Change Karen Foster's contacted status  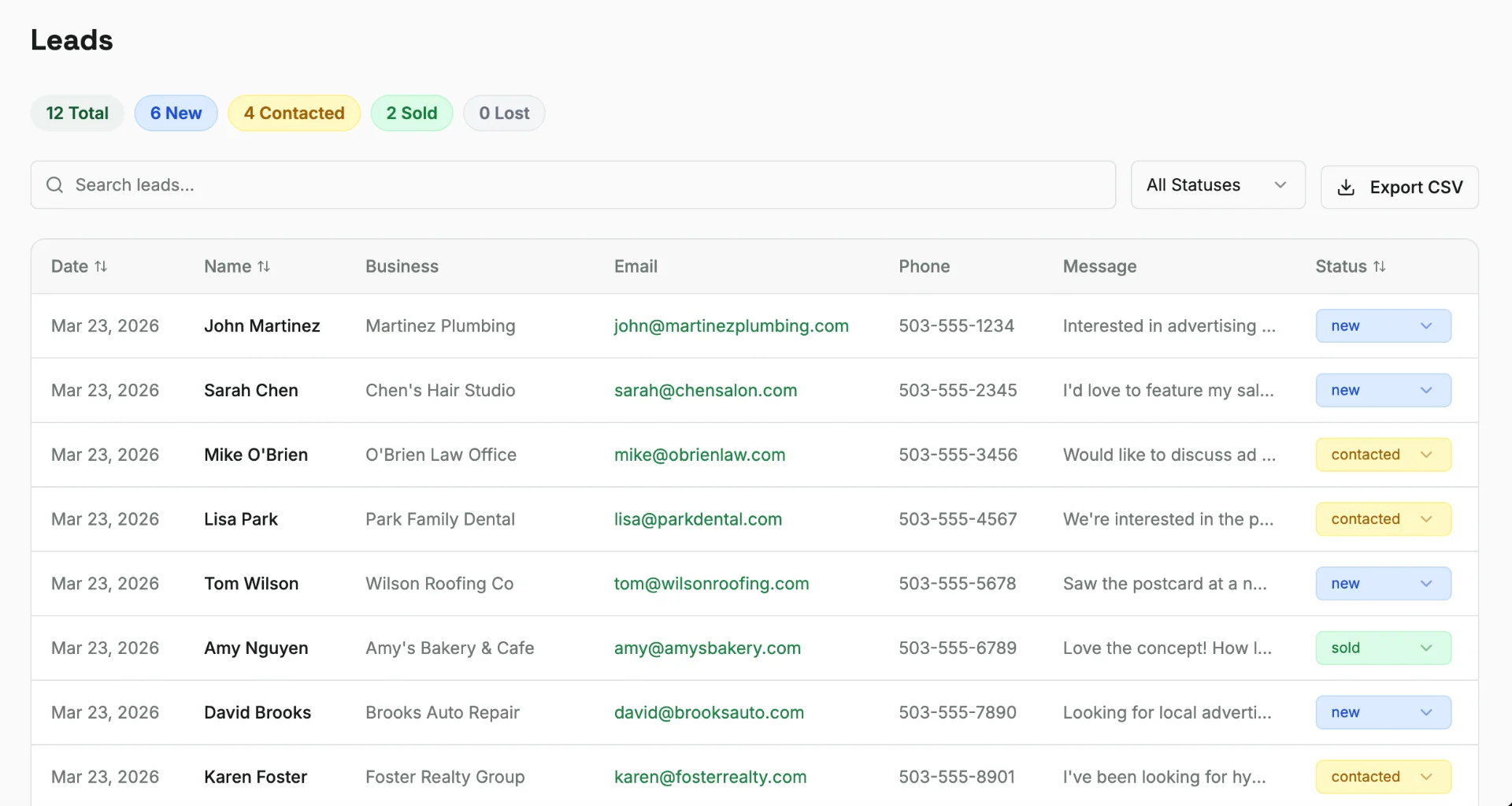point(1383,776)
